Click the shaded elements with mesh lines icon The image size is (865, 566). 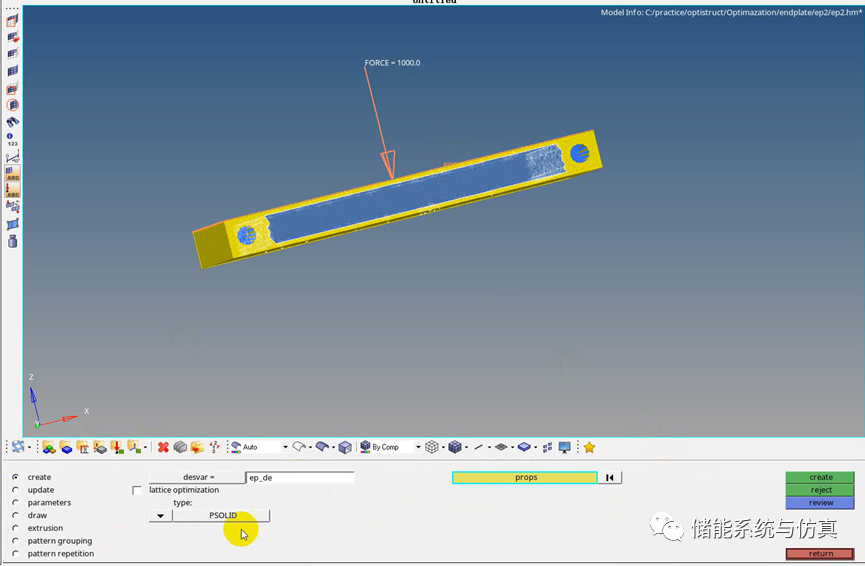(455, 447)
